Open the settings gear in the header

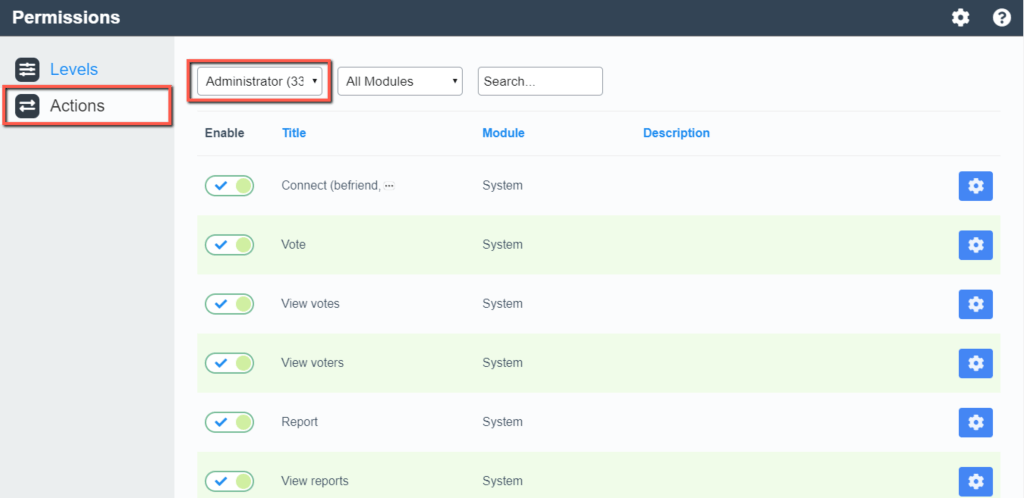pyautogui.click(x=960, y=18)
